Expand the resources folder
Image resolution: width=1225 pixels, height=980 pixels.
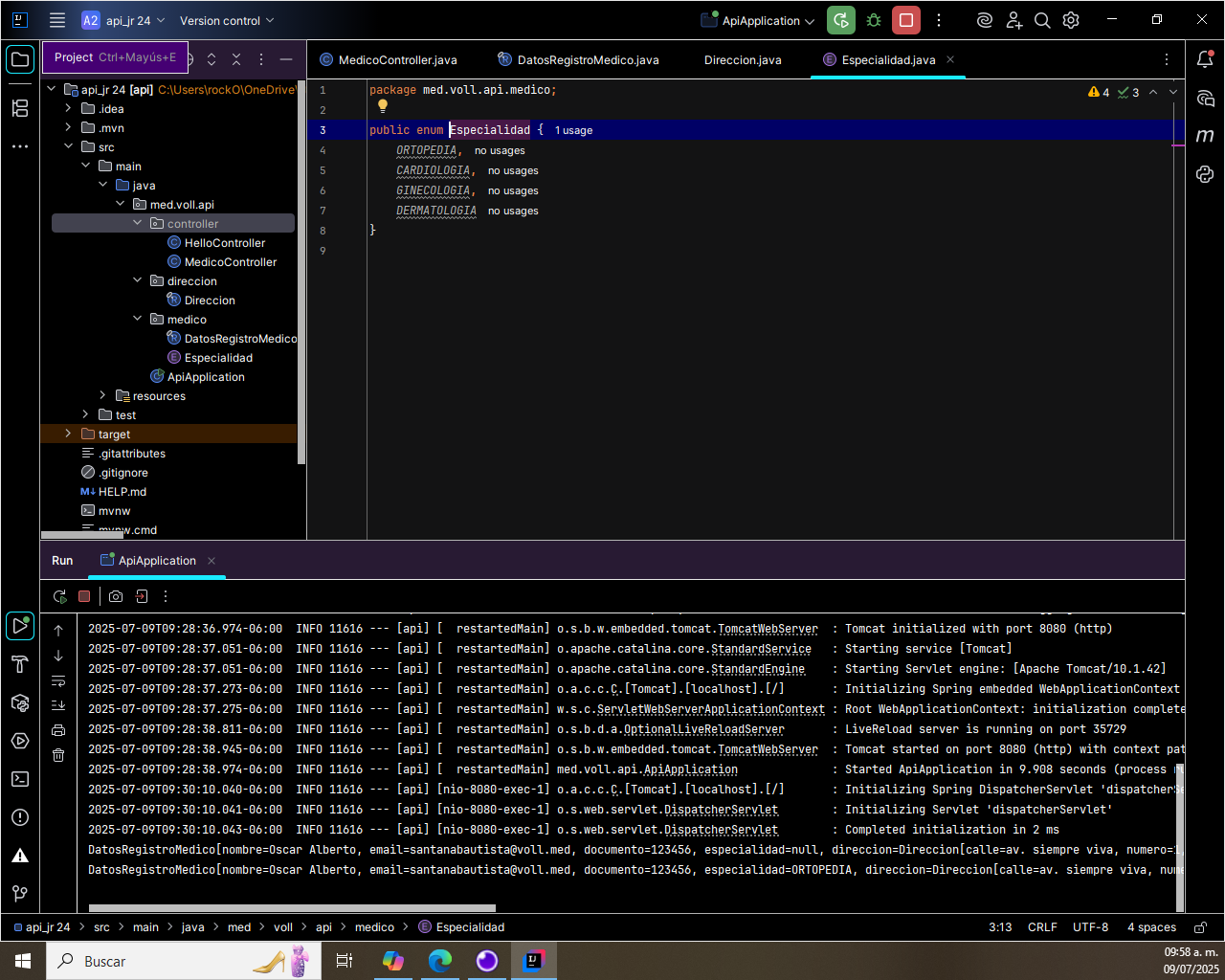click(x=102, y=395)
